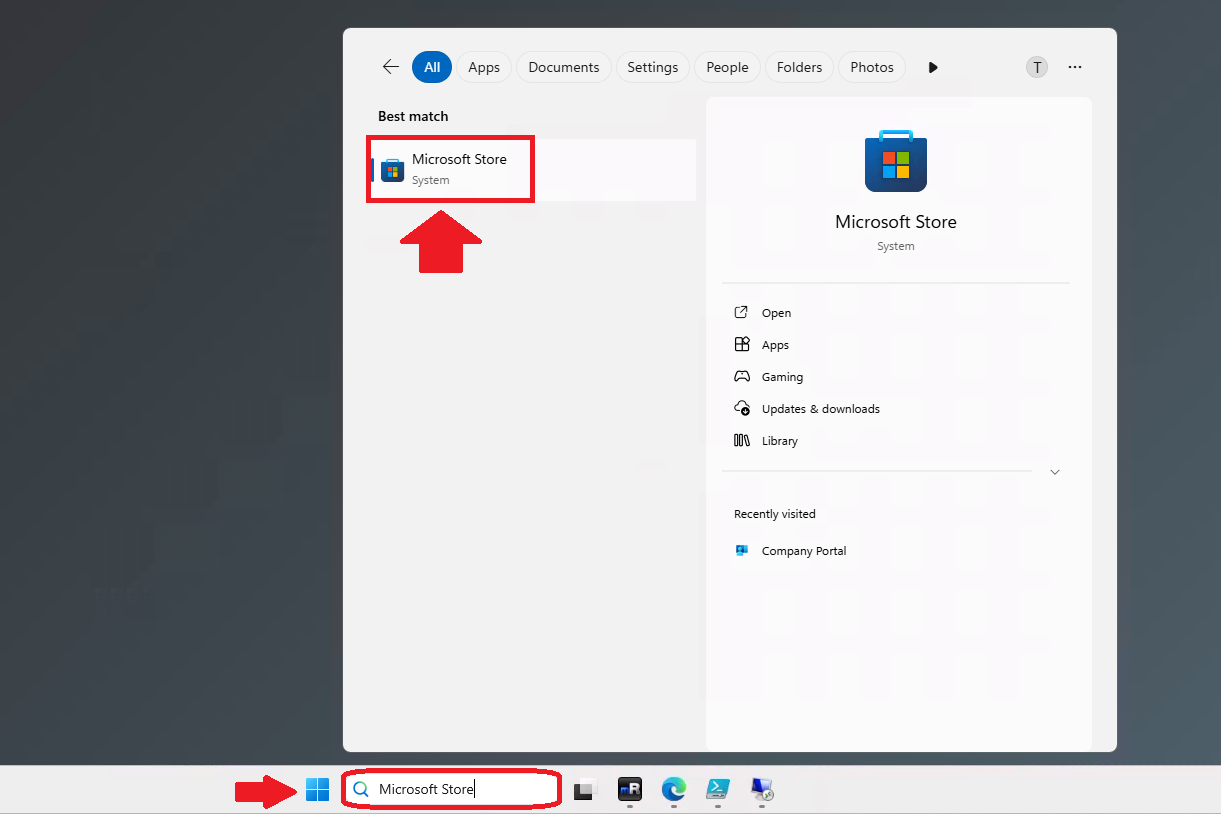Viewport: 1221px width, 814px height.
Task: Switch to the Documents filter tab
Action: pos(564,67)
